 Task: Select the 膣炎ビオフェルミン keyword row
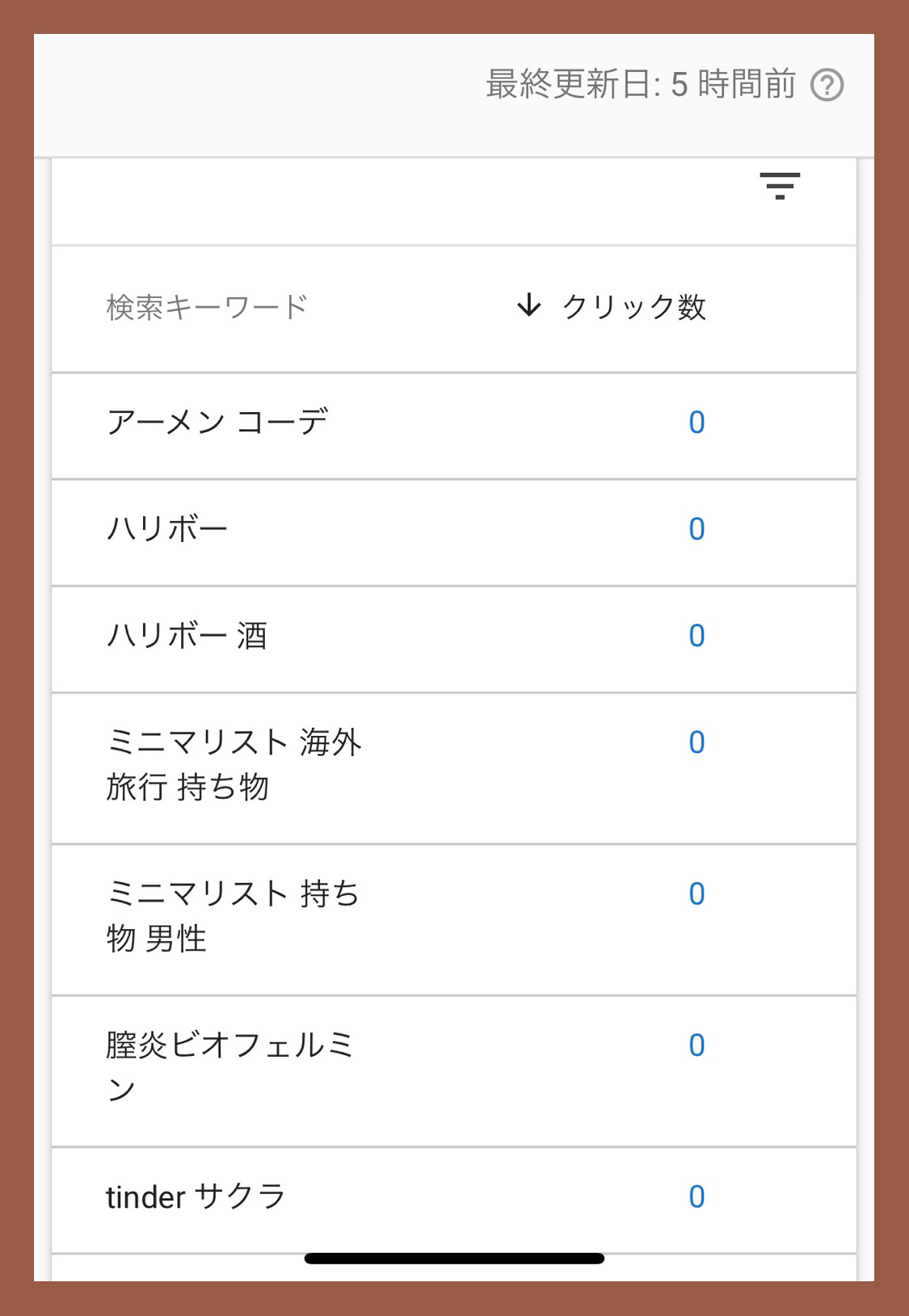pyautogui.click(x=454, y=1071)
